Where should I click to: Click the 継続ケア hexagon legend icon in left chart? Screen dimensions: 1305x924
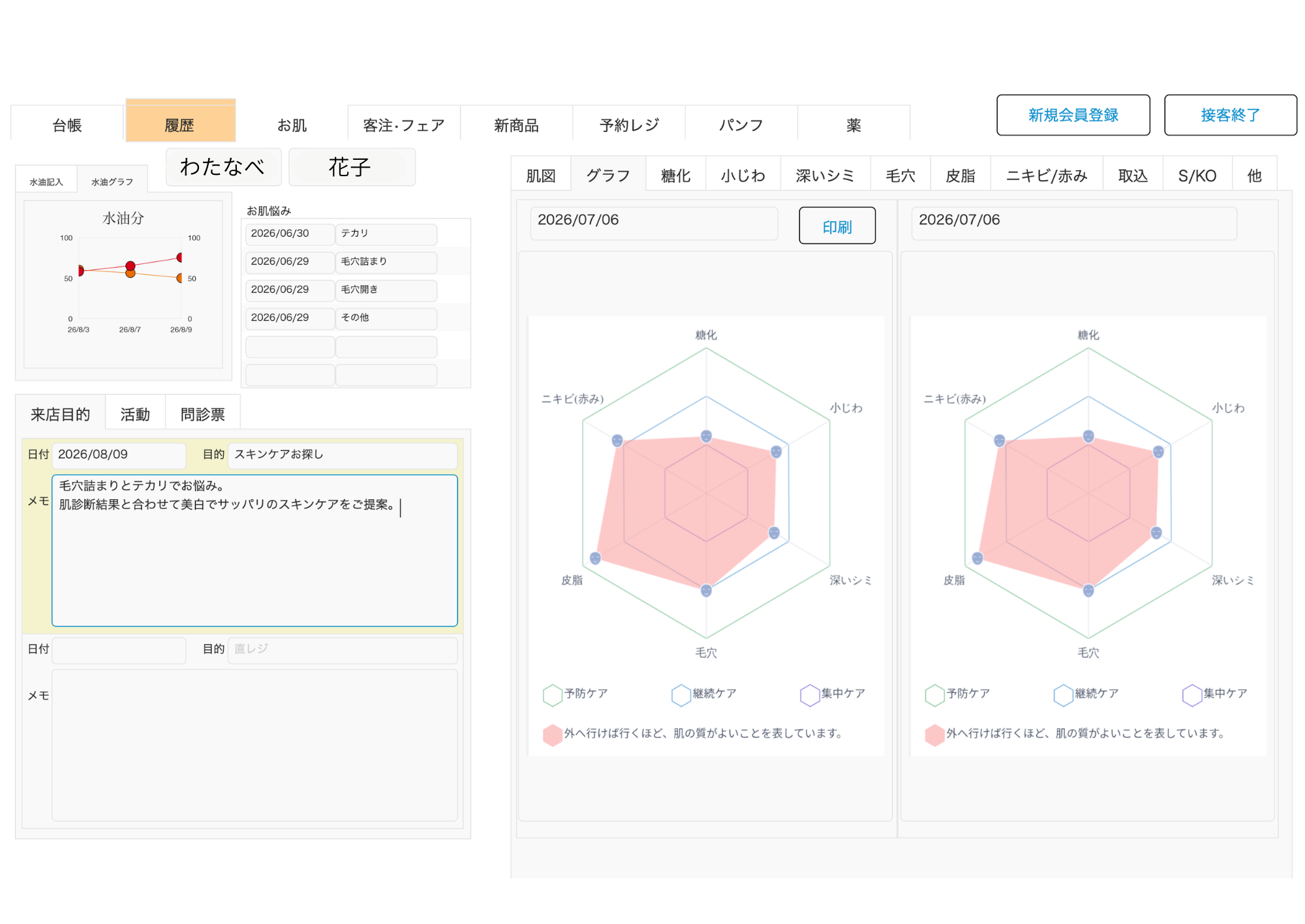(x=681, y=695)
